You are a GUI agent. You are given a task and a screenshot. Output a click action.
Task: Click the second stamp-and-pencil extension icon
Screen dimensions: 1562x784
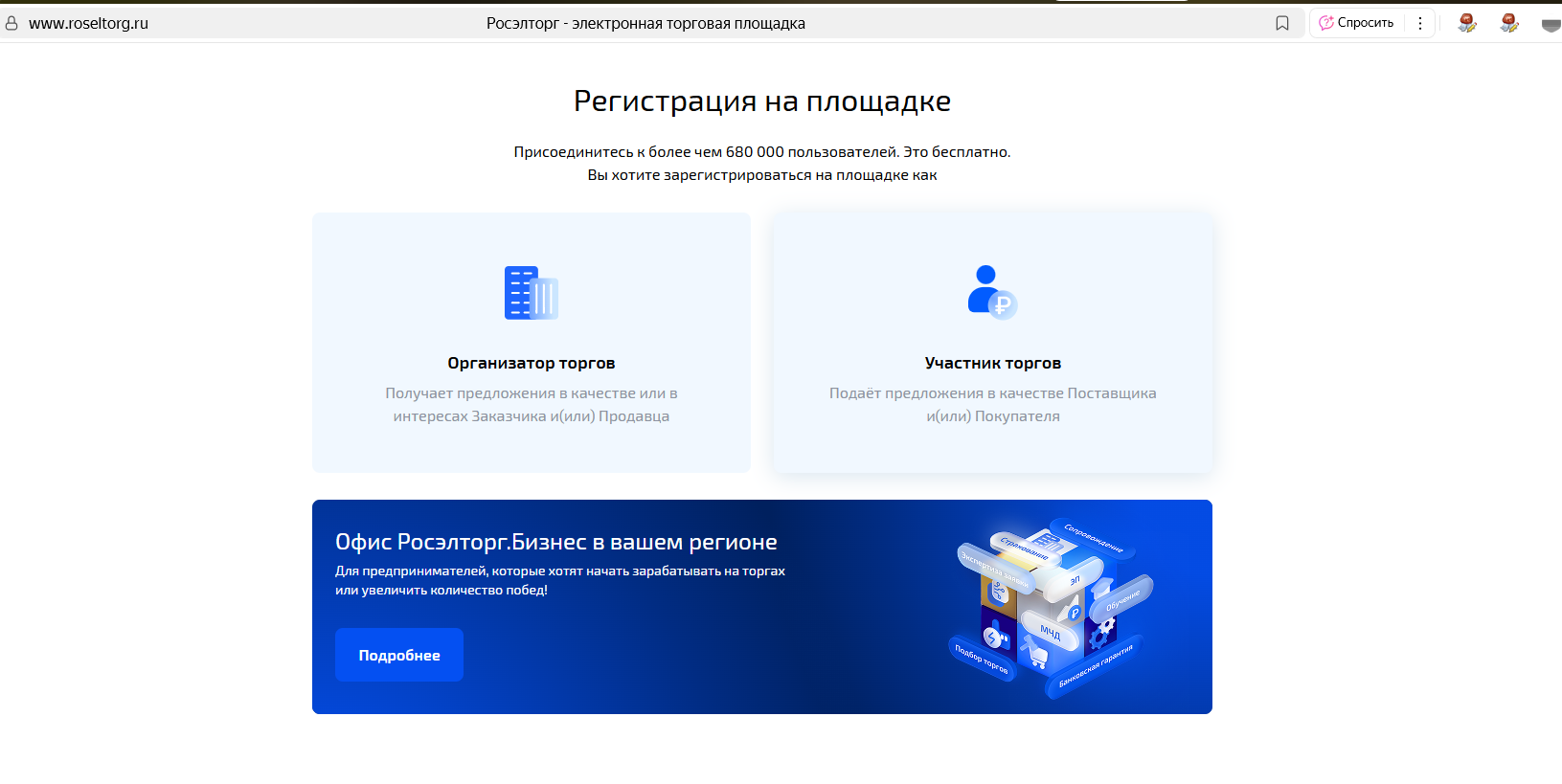click(x=1508, y=23)
